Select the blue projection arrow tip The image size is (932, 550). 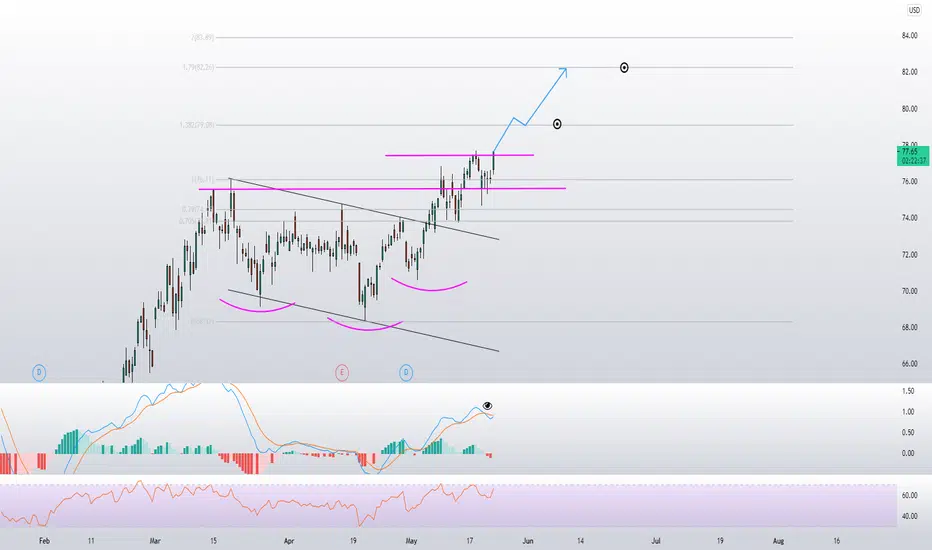(565, 70)
